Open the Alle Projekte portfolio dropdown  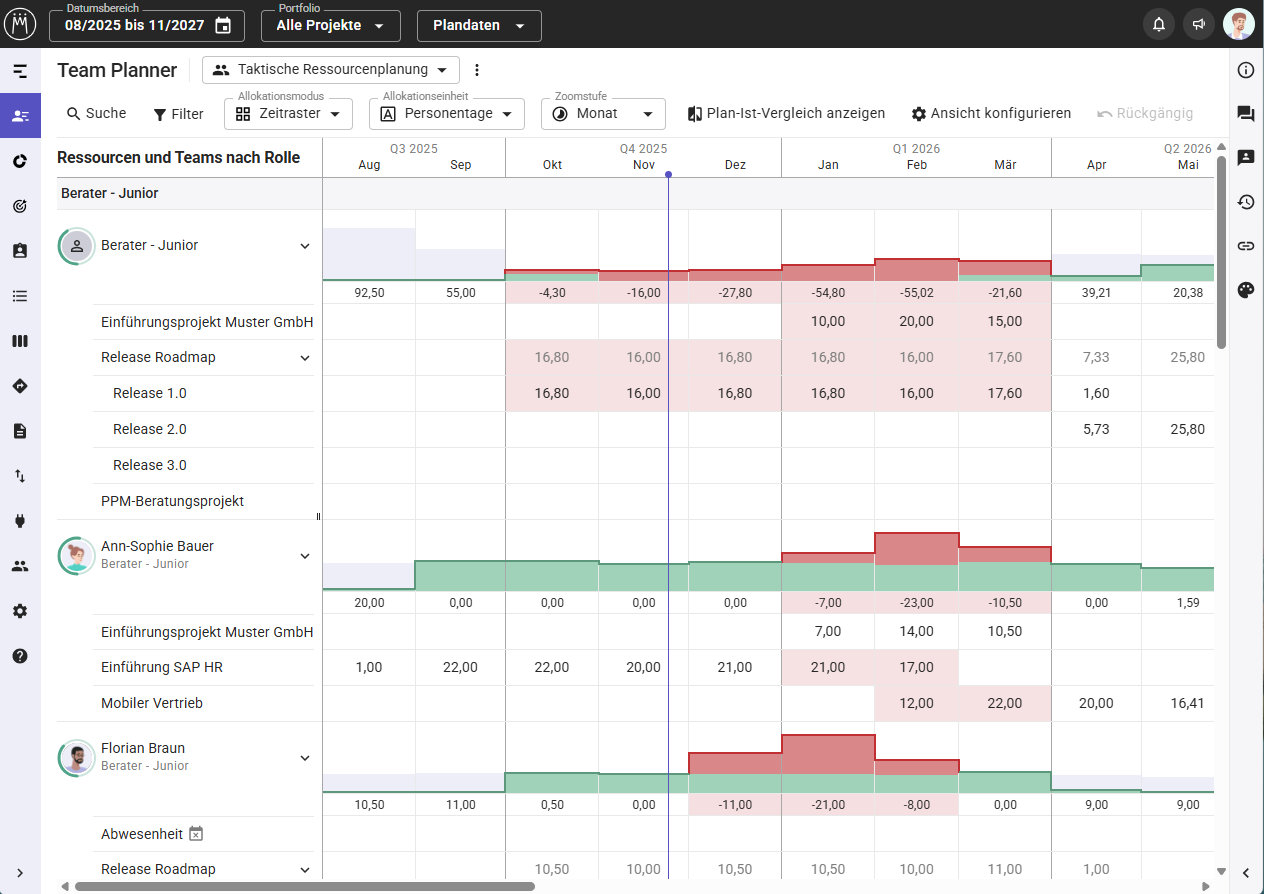pos(330,26)
